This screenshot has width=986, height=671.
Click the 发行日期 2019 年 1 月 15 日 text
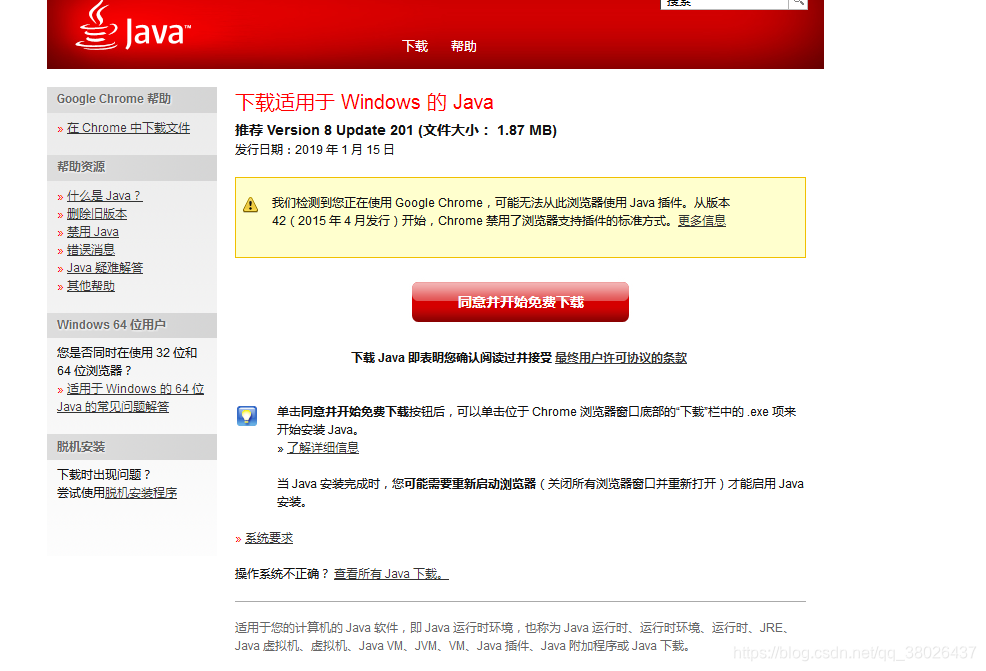(x=314, y=150)
